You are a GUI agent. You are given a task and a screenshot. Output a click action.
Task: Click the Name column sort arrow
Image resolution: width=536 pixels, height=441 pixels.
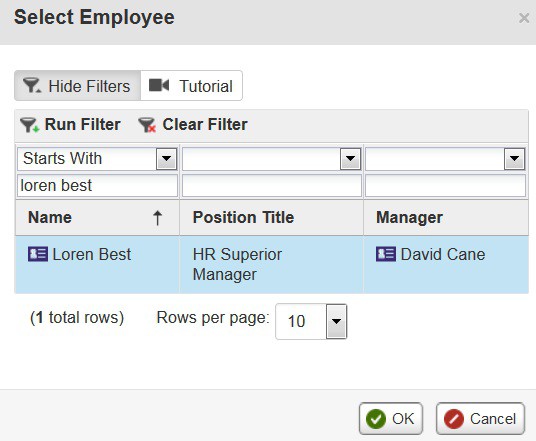pyautogui.click(x=157, y=218)
